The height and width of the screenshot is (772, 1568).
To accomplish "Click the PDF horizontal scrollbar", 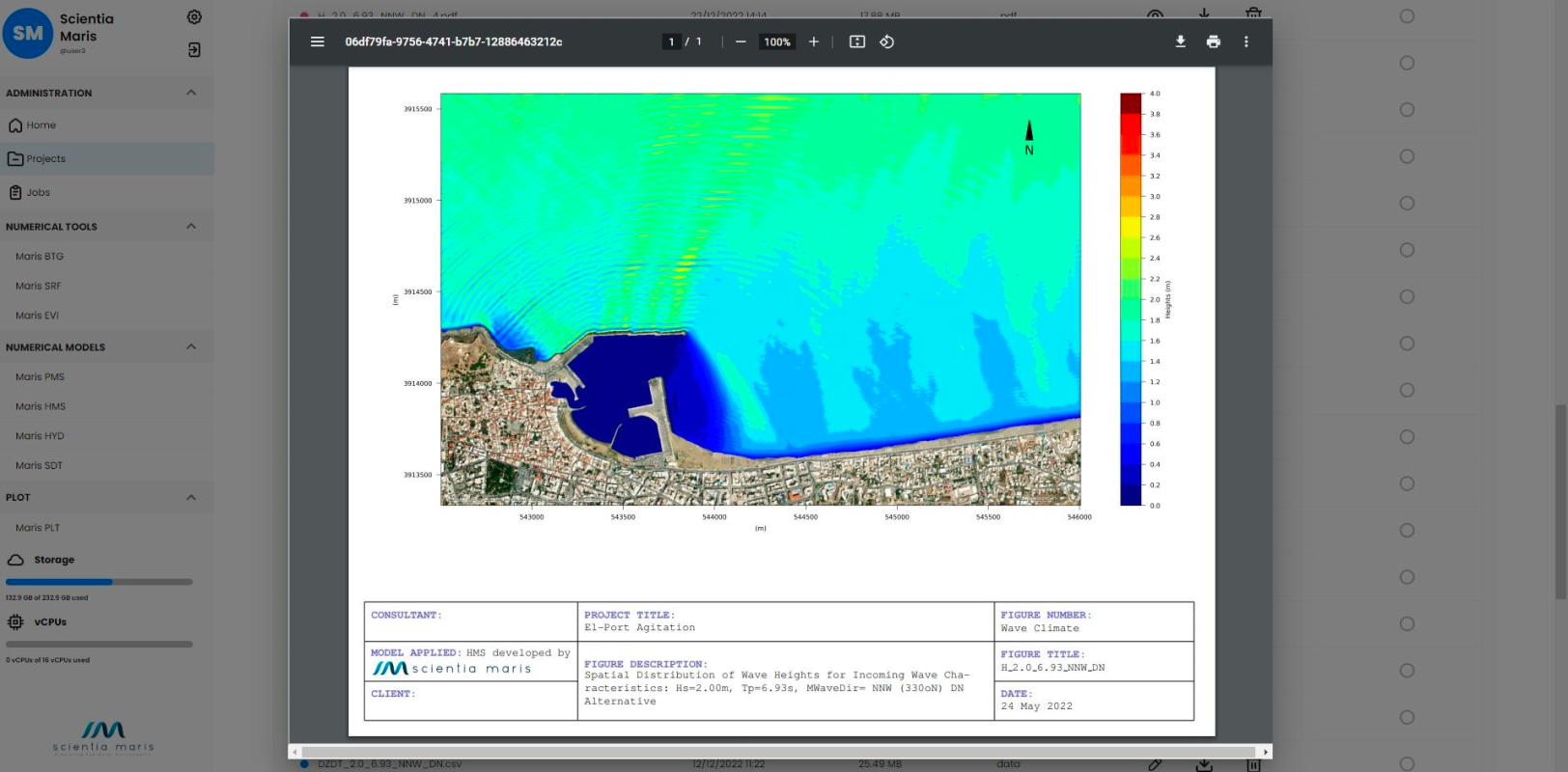I will click(x=778, y=752).
